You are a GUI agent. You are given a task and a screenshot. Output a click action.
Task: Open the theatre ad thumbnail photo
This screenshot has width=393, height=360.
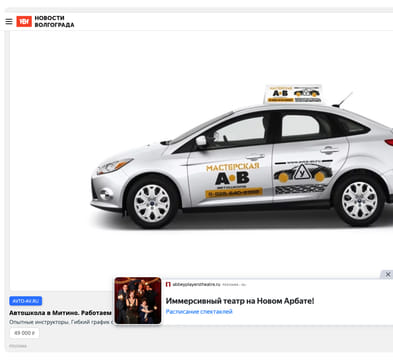(138, 300)
